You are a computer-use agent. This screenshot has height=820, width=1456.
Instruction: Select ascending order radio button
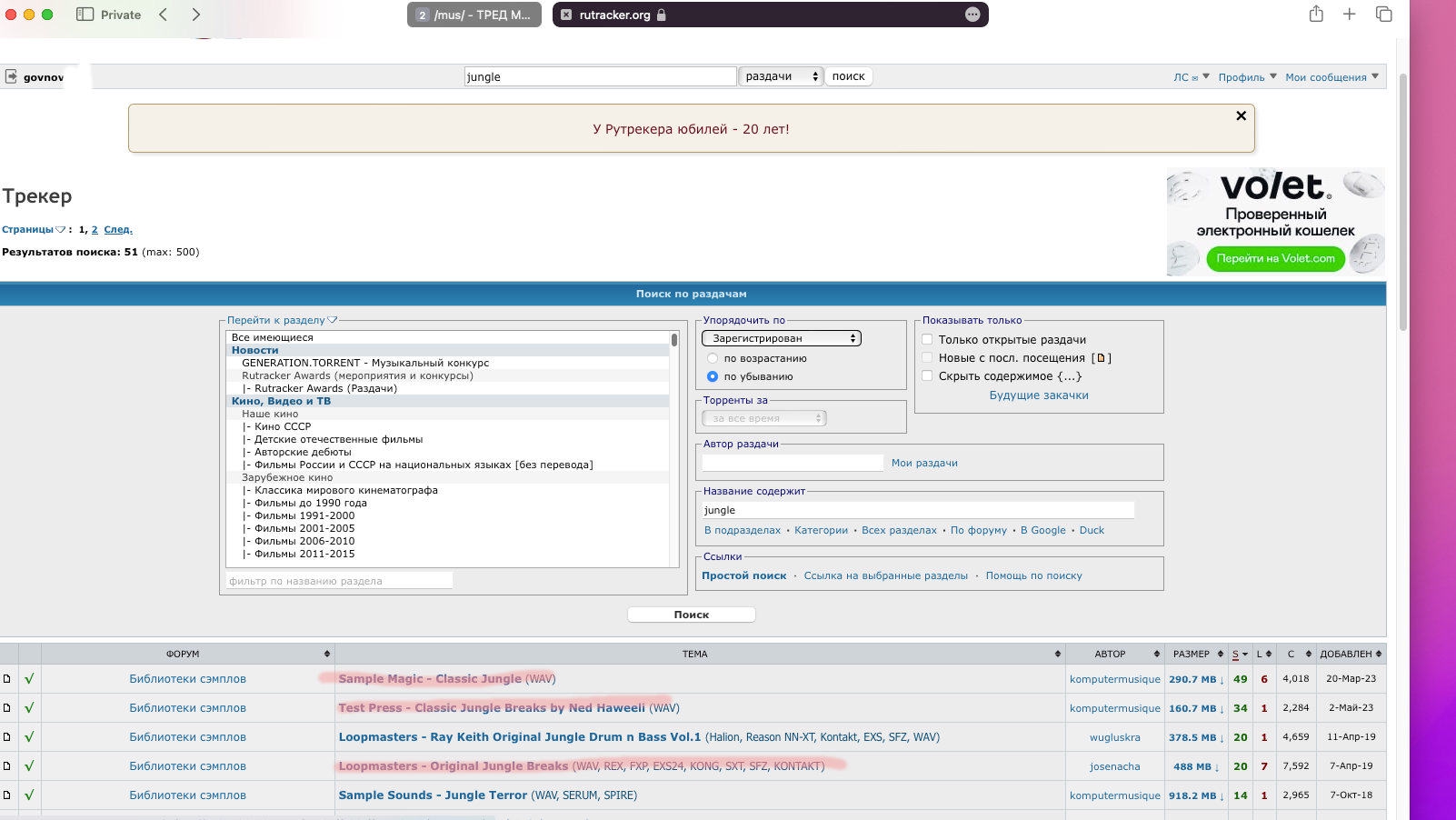coord(713,358)
